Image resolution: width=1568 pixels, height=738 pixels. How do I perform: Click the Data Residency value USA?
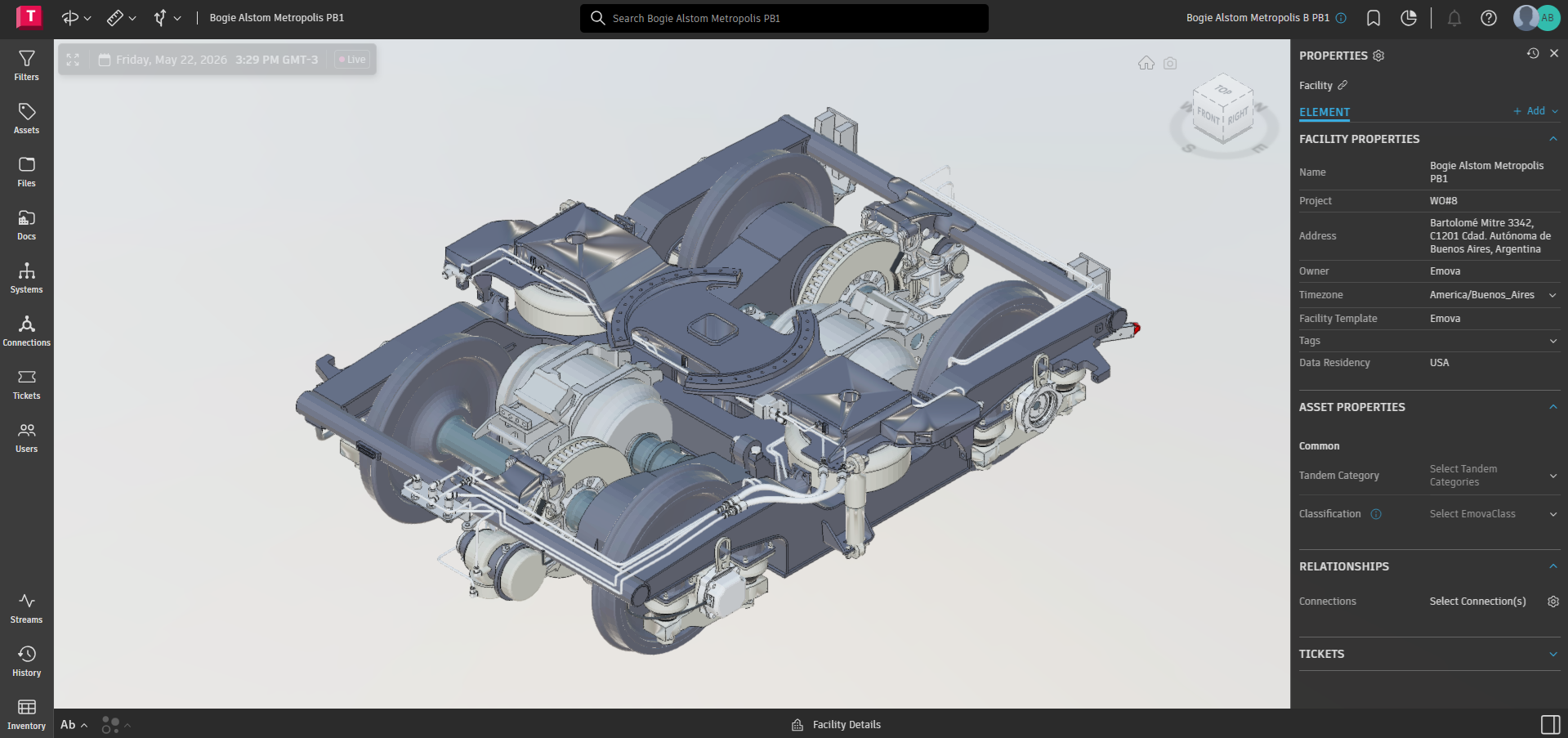pyautogui.click(x=1440, y=363)
